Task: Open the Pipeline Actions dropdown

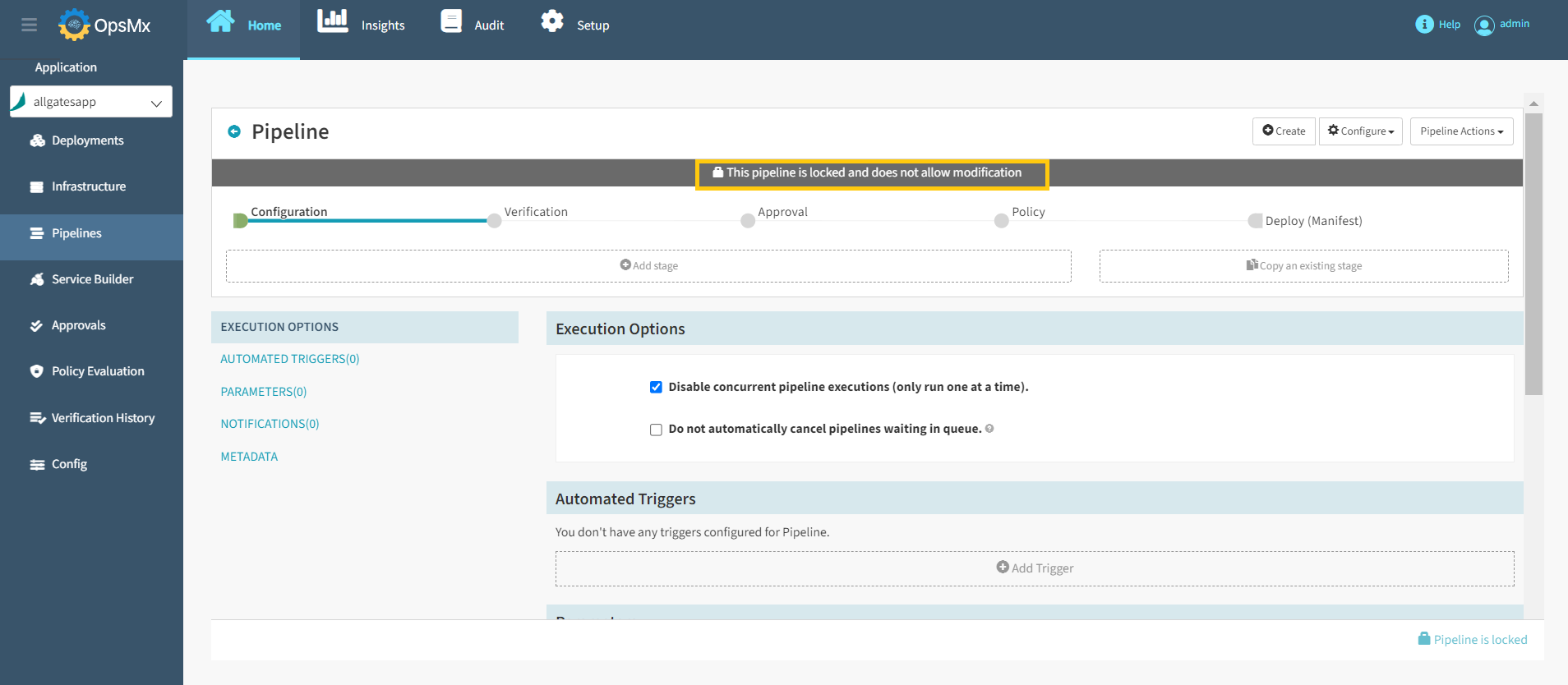Action: (1461, 131)
